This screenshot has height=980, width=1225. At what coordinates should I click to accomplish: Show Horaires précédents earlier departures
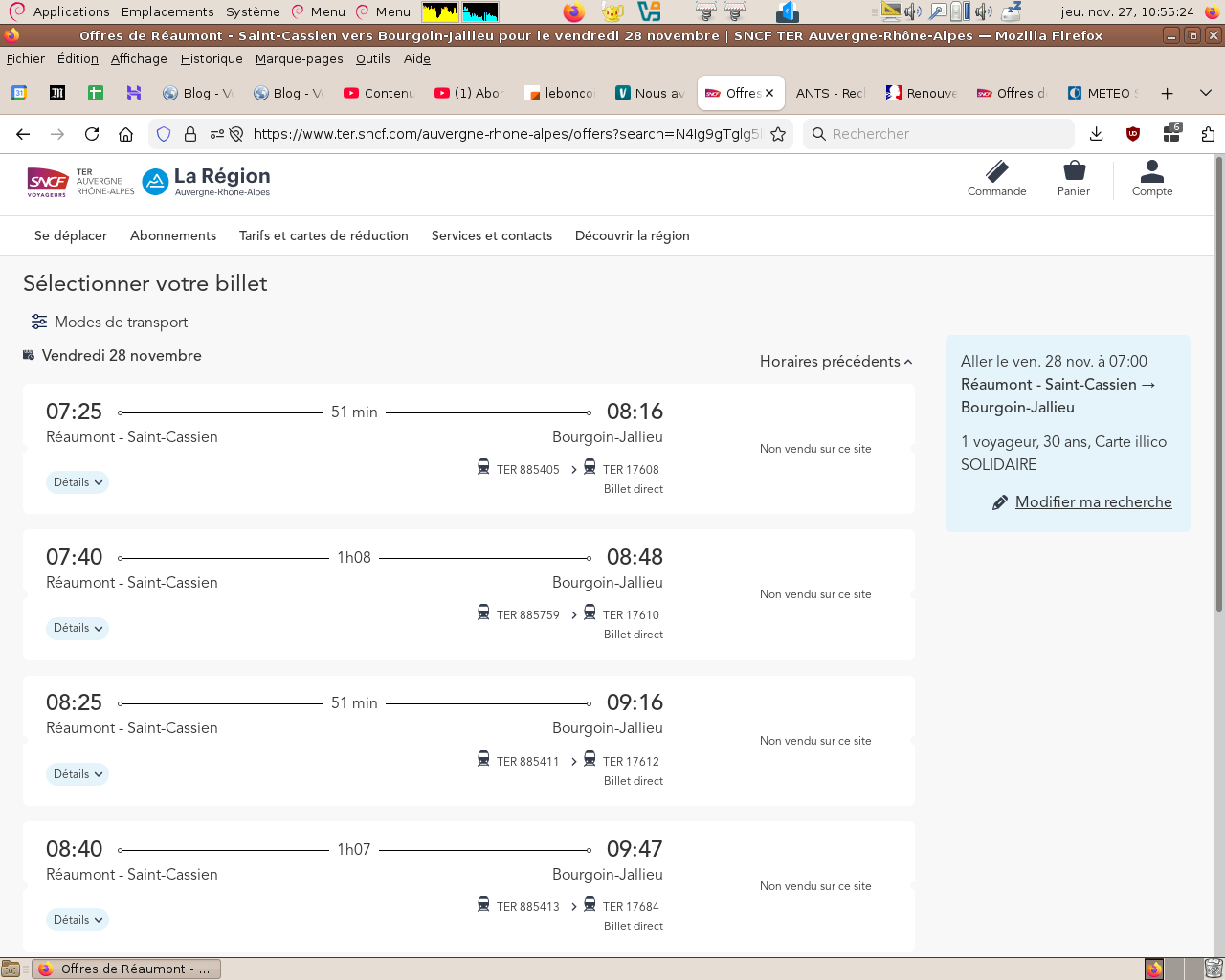point(835,361)
